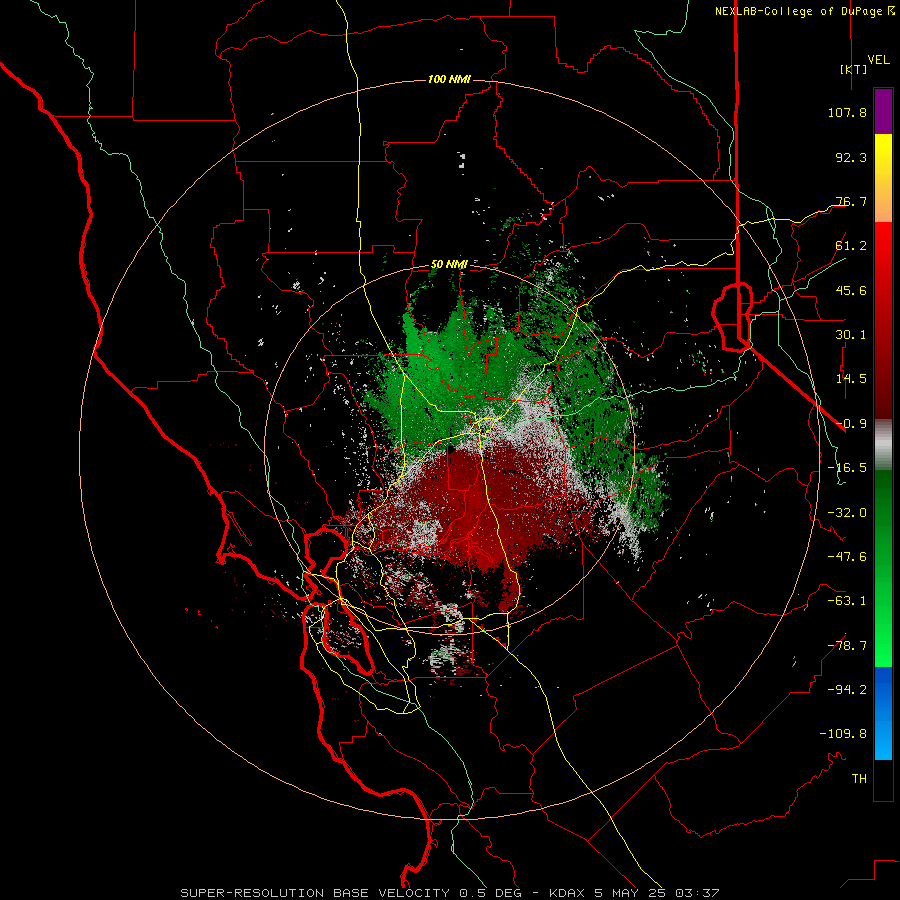Click the blue segment of velocity color bar
This screenshot has height=900, width=900.
(883, 713)
